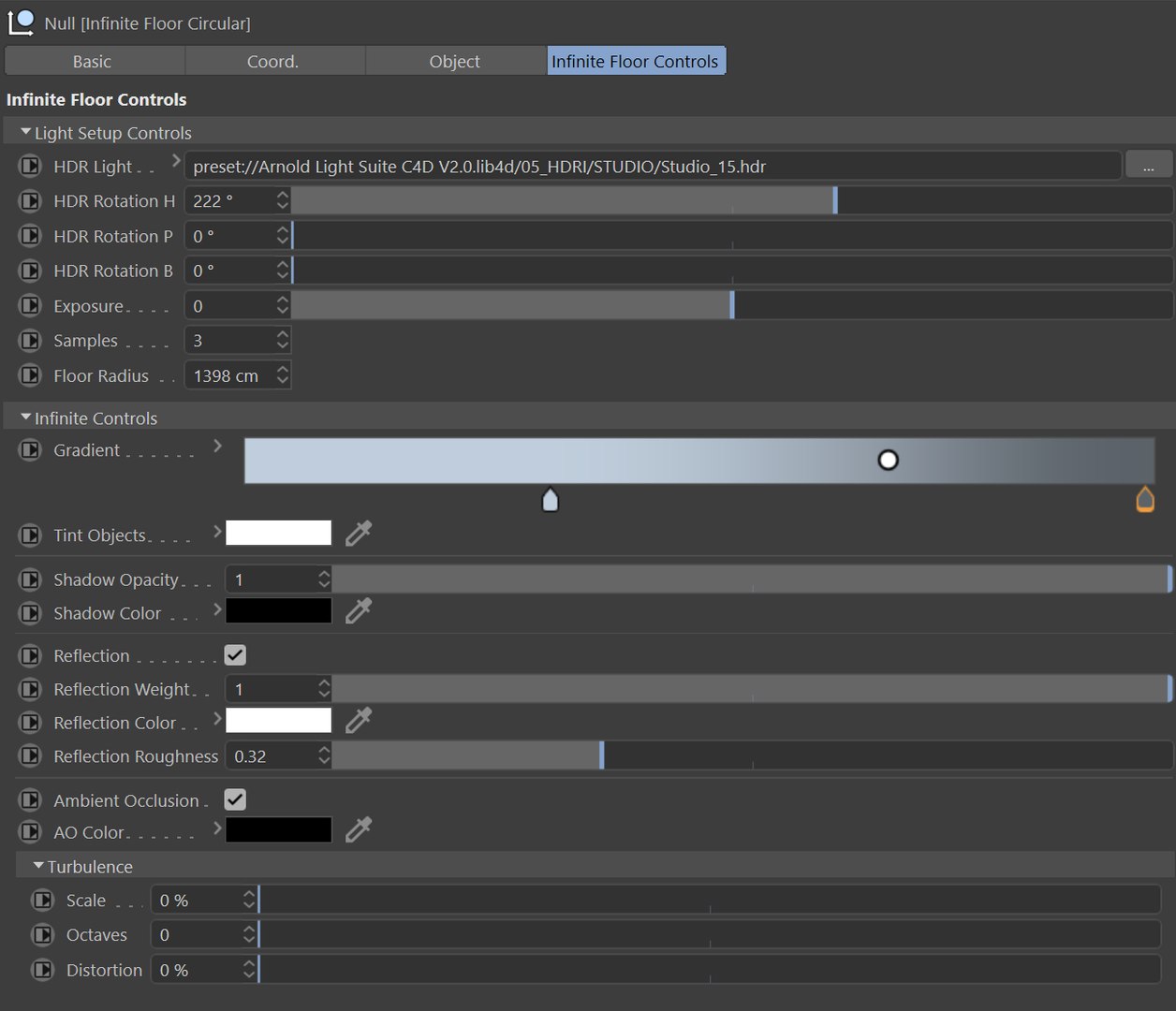Click the Exposure stepper arrows

283,305
